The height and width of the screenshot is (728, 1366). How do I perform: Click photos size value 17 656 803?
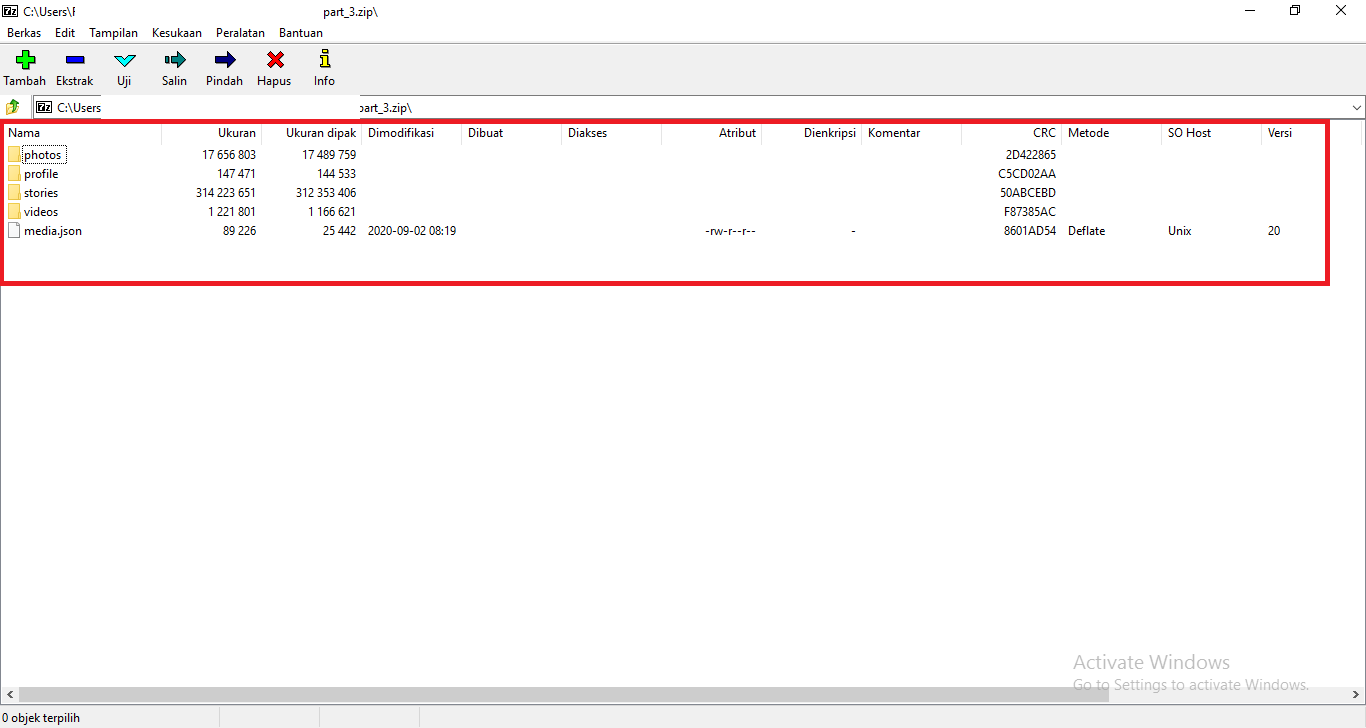pyautogui.click(x=229, y=155)
